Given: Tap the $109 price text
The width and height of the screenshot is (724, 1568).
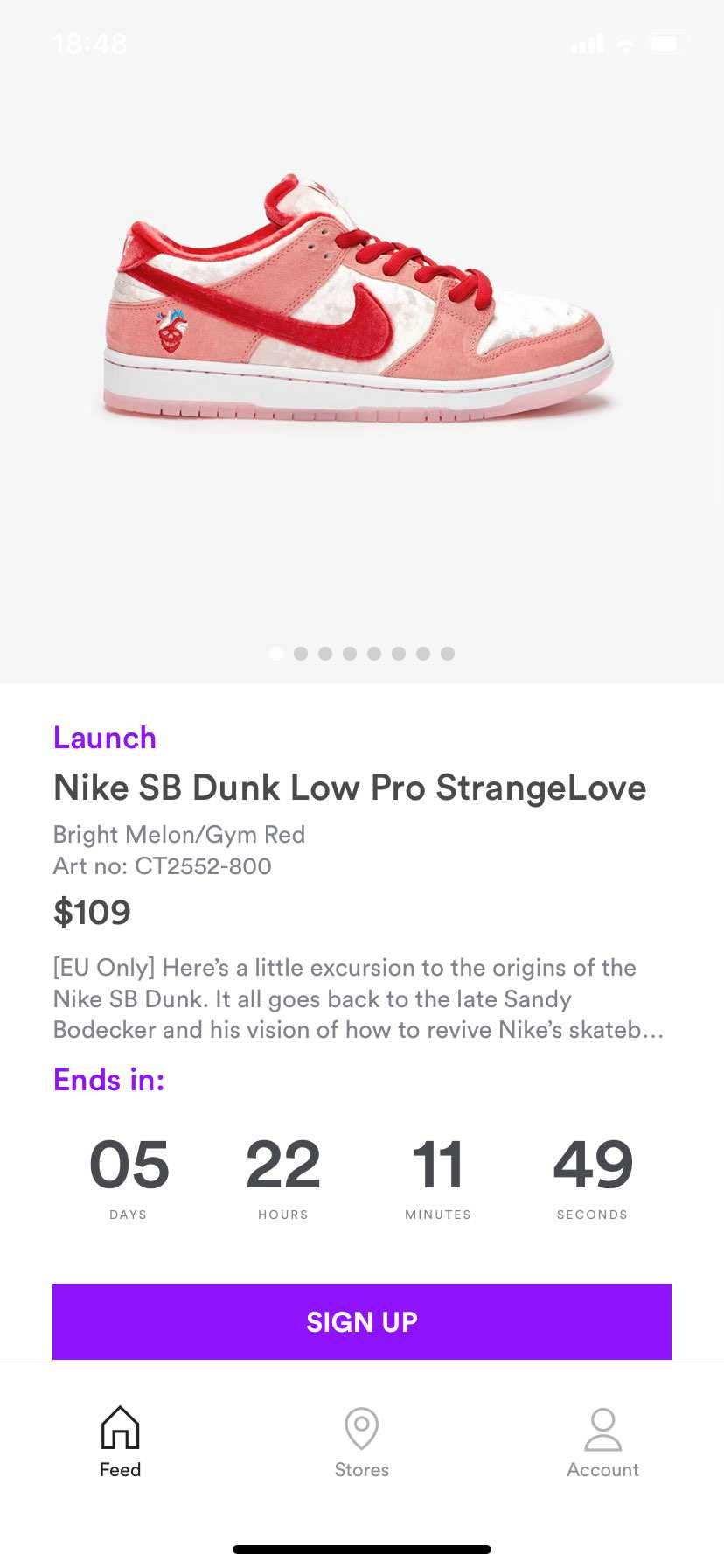Looking at the screenshot, I should tap(92, 913).
